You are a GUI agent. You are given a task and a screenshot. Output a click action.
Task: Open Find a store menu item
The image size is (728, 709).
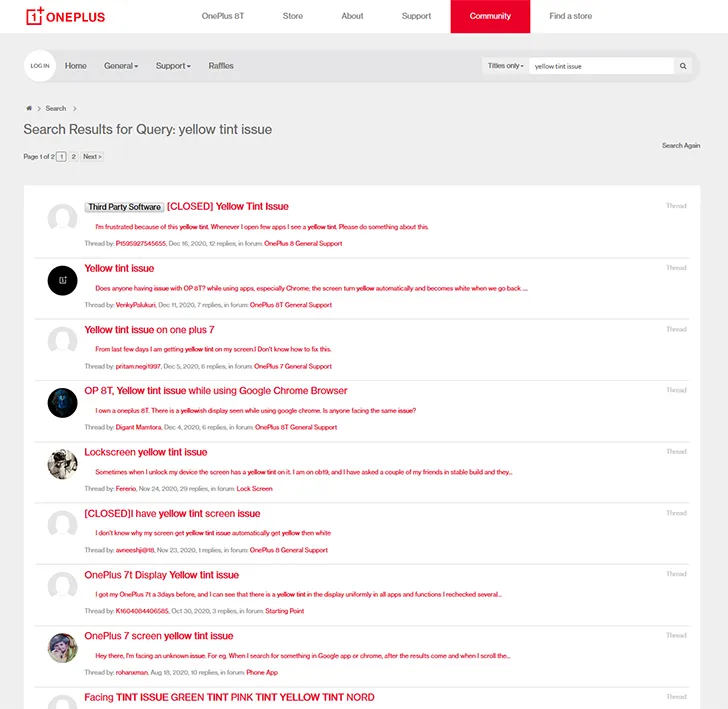pos(571,16)
